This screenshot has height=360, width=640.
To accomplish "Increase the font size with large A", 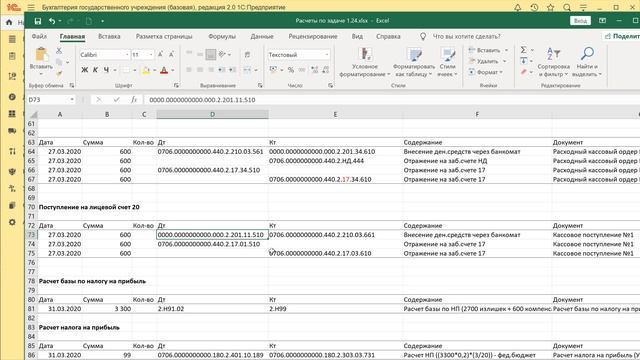I will pos(160,55).
